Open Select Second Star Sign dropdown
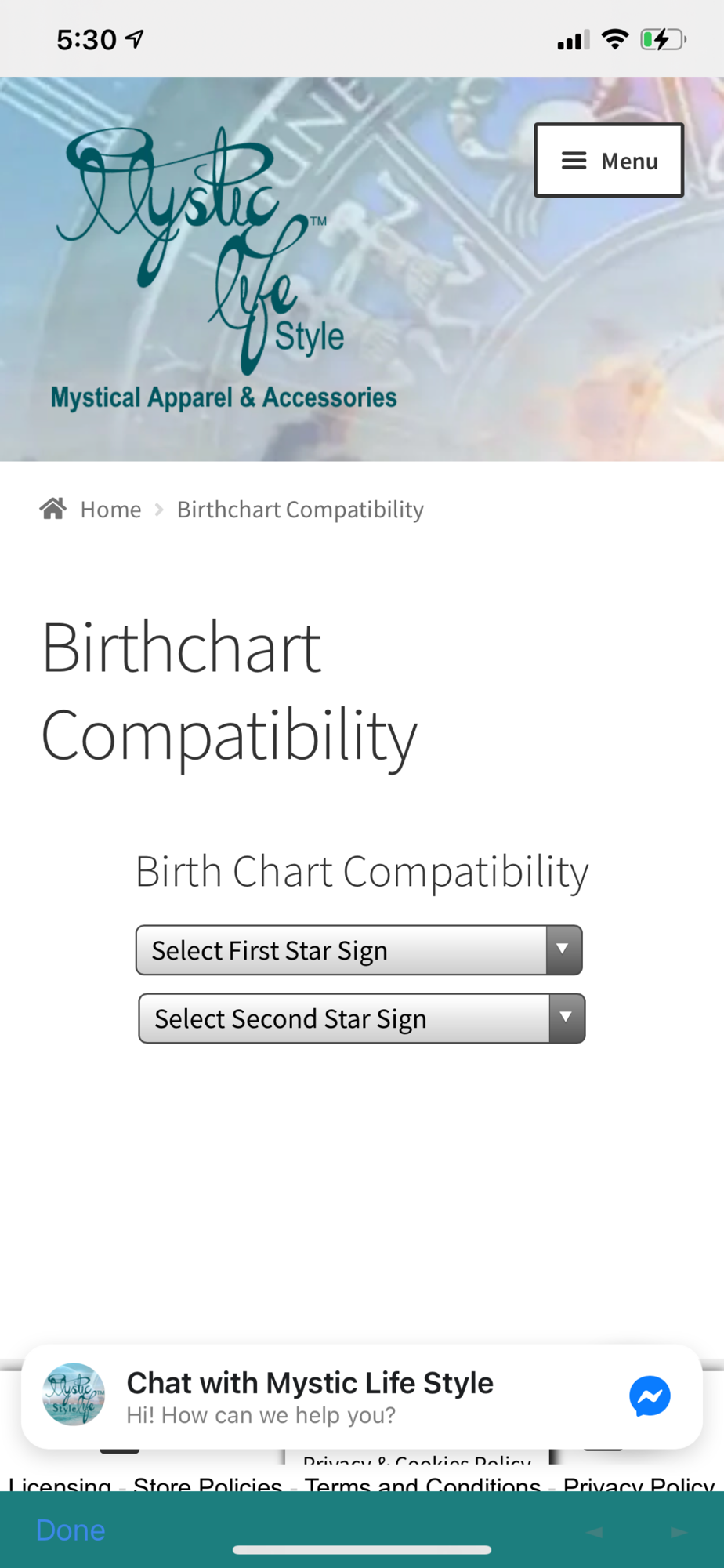This screenshot has height=1568, width=724. click(345, 1018)
